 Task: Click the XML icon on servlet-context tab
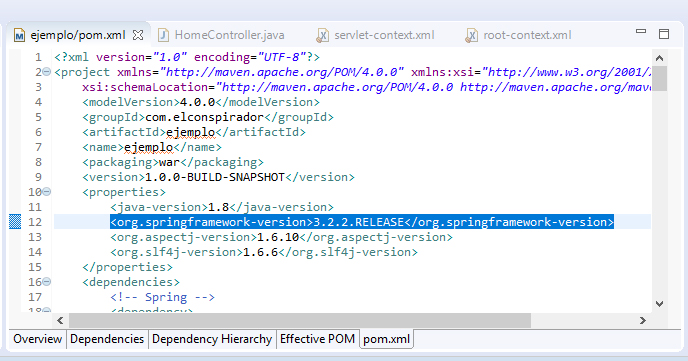[x=322, y=36]
